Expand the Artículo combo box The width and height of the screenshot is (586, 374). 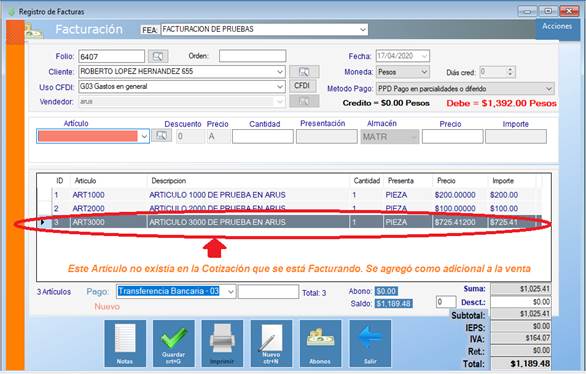(144, 136)
